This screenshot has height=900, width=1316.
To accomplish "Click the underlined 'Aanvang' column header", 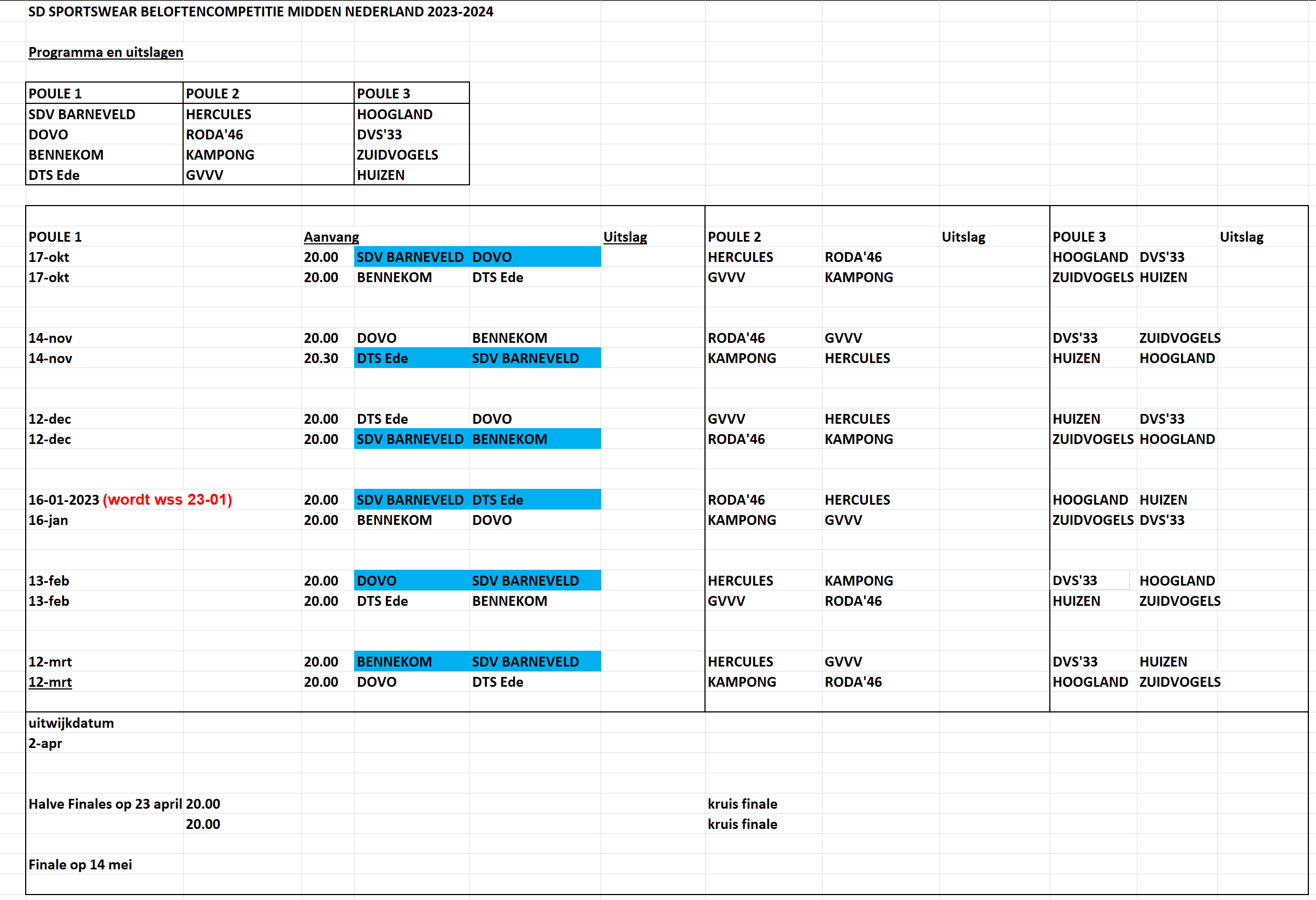I will [x=331, y=237].
